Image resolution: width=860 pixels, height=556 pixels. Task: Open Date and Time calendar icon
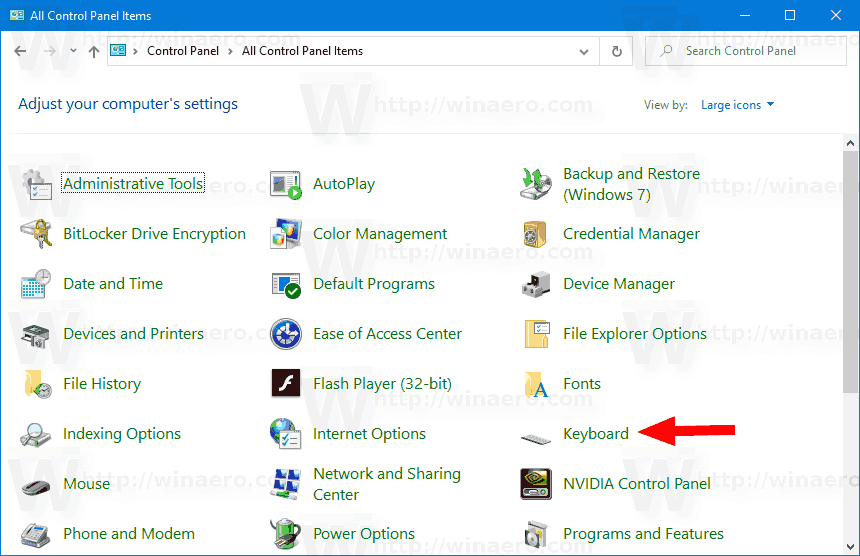pos(36,284)
